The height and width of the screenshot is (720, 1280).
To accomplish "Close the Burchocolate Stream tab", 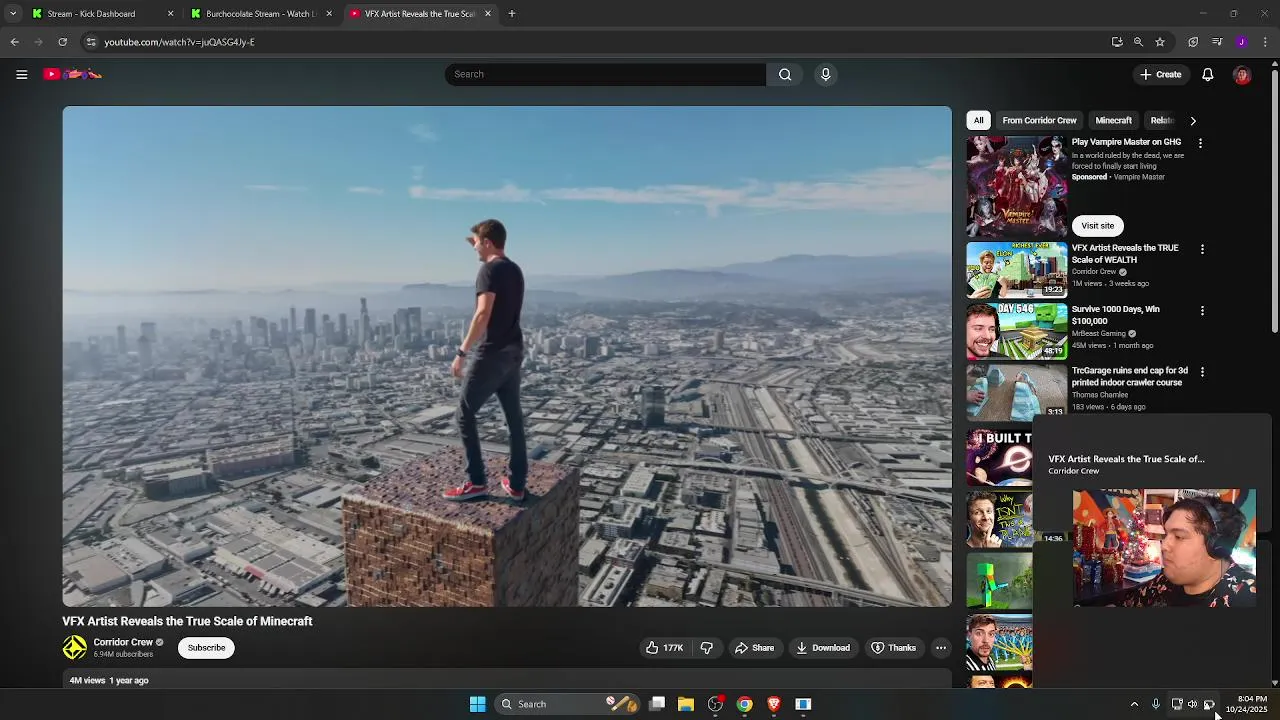I will pyautogui.click(x=328, y=14).
